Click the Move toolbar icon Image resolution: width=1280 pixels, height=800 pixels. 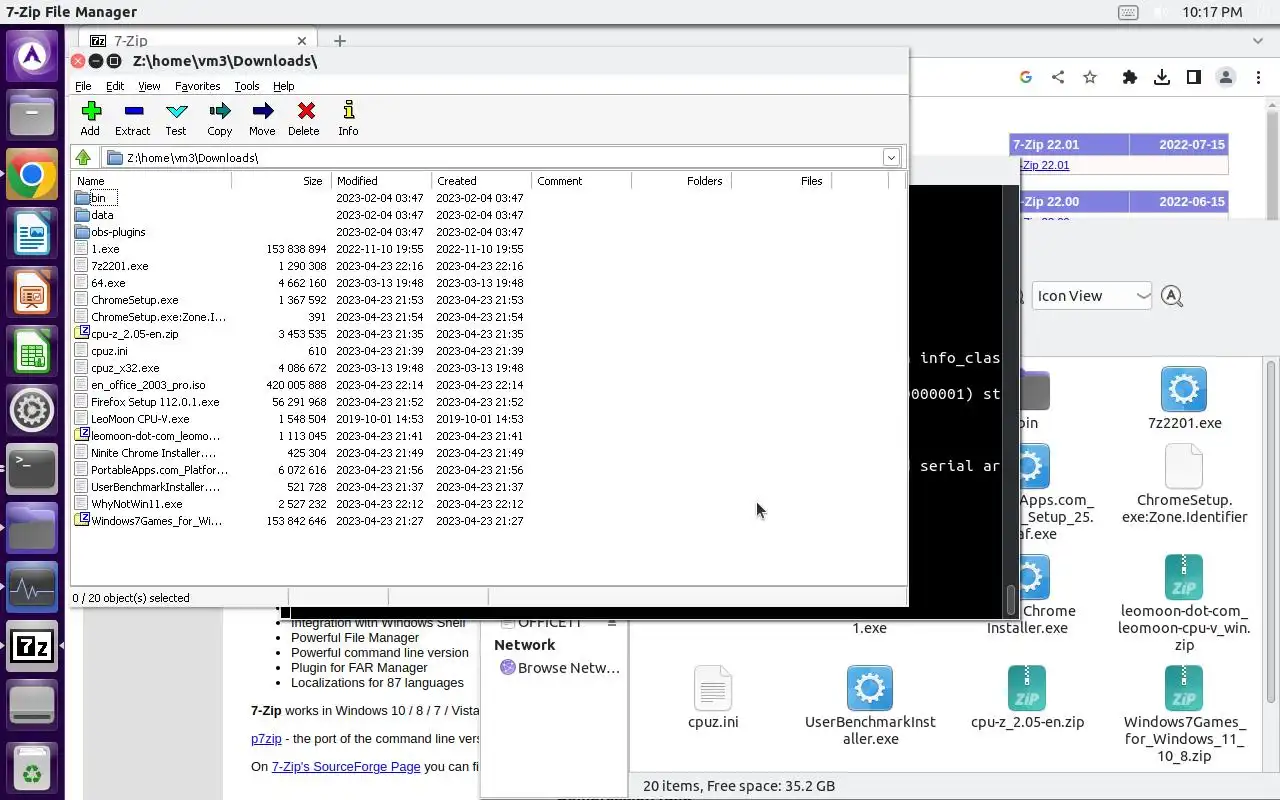point(262,118)
